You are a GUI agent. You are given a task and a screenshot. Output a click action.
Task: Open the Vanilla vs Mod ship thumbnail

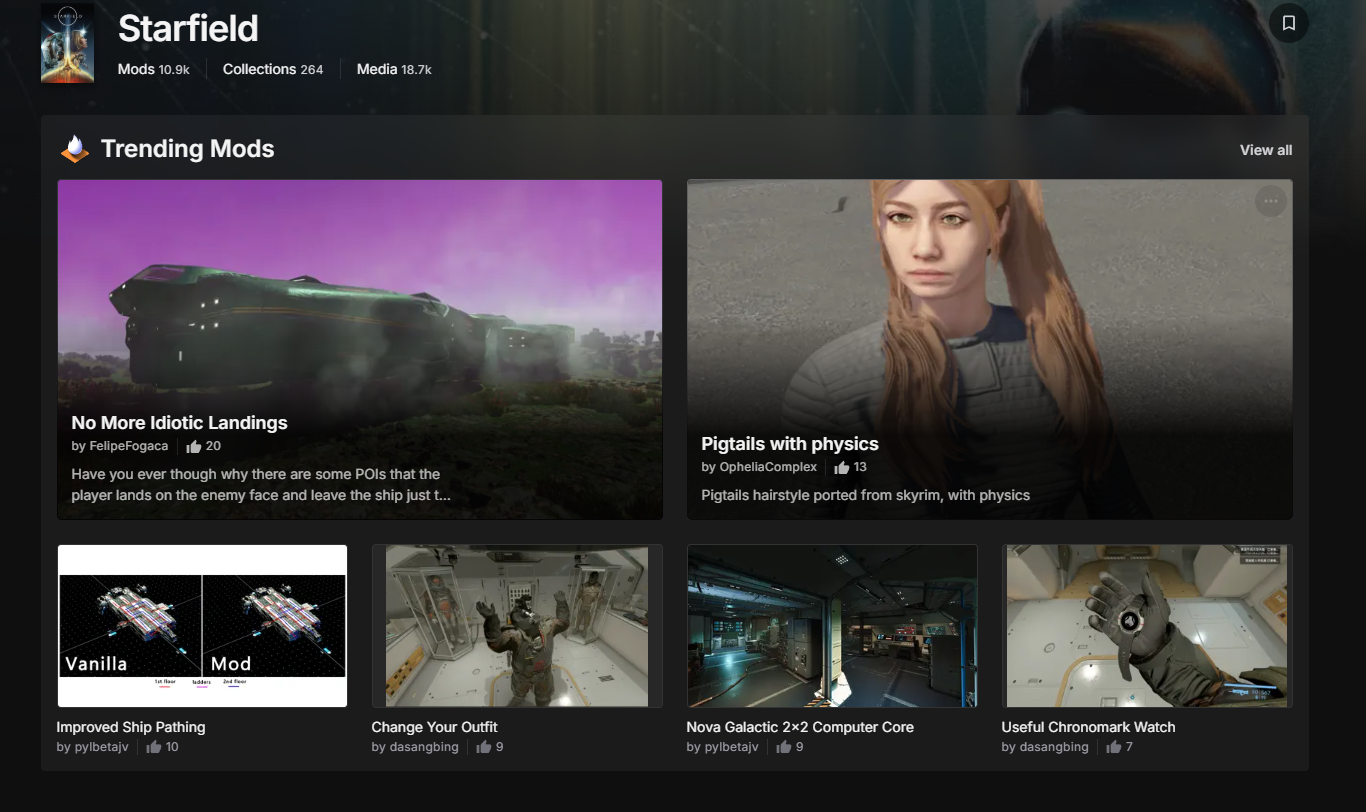pyautogui.click(x=202, y=626)
